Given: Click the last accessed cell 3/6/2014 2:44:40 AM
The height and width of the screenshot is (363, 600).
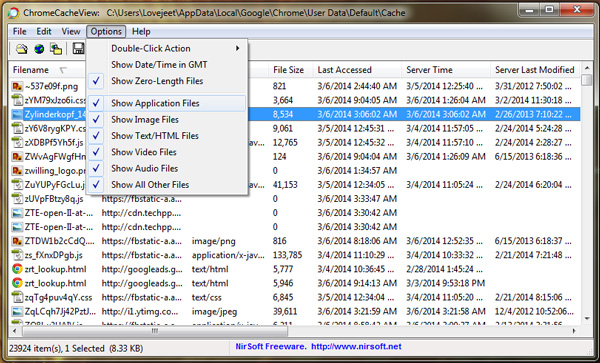Looking at the screenshot, I should click(357, 86).
